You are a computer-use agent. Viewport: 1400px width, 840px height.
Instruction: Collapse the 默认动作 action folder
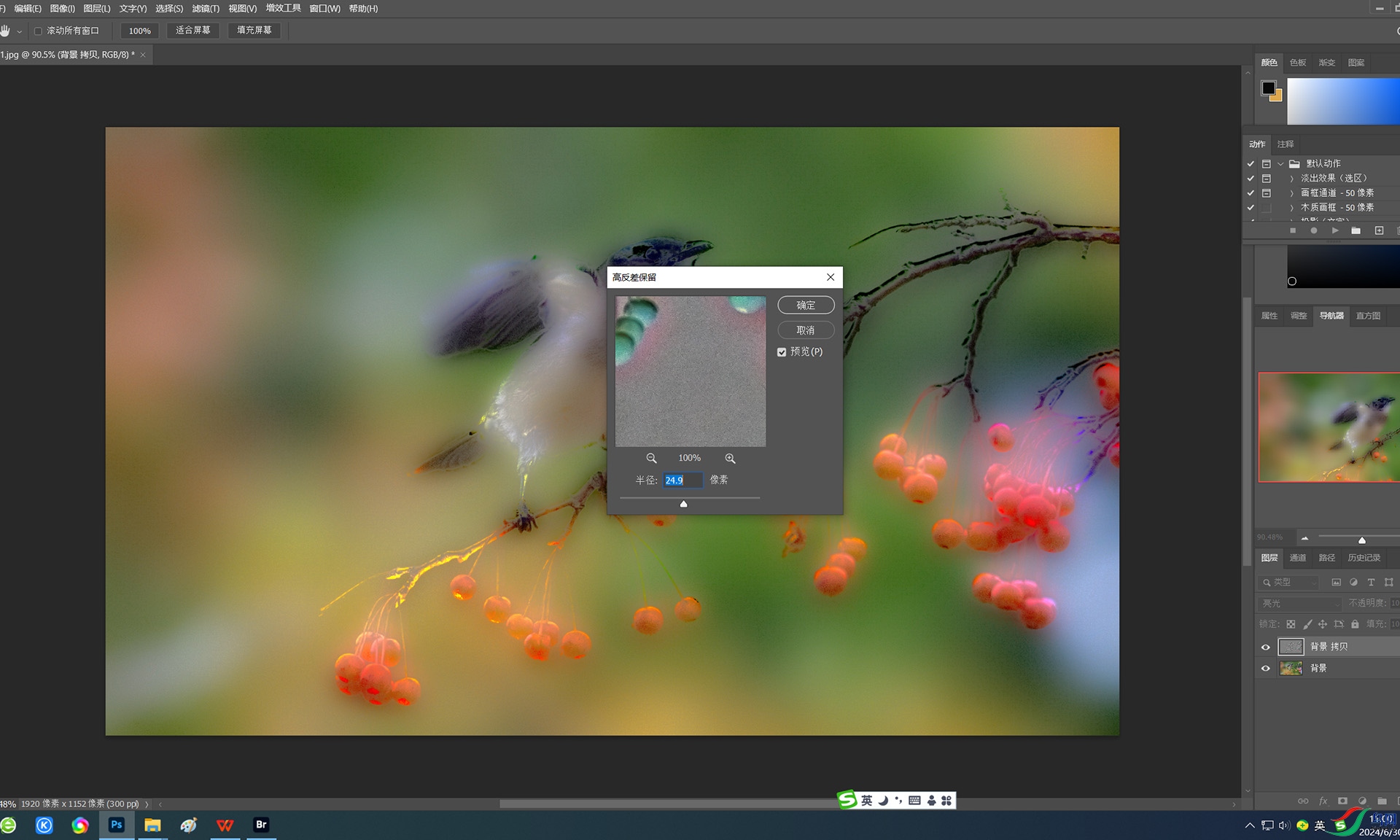[x=1280, y=164]
